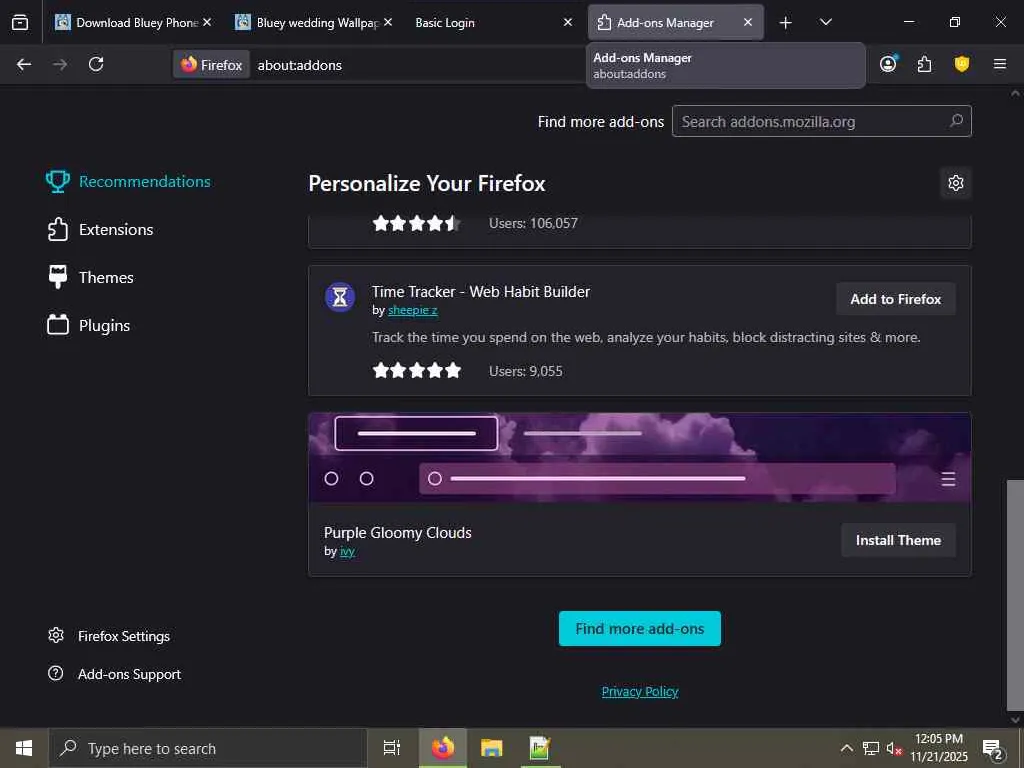1024x768 pixels.
Task: Open the Extensions puzzle icon in the toolbar
Action: click(925, 64)
